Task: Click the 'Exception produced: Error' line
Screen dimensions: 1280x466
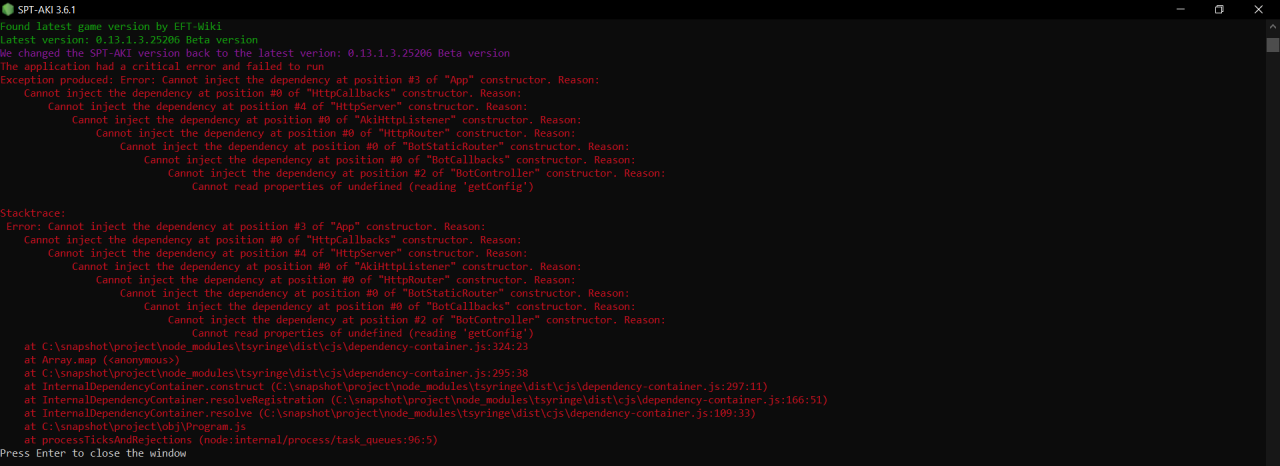Action: 300,80
